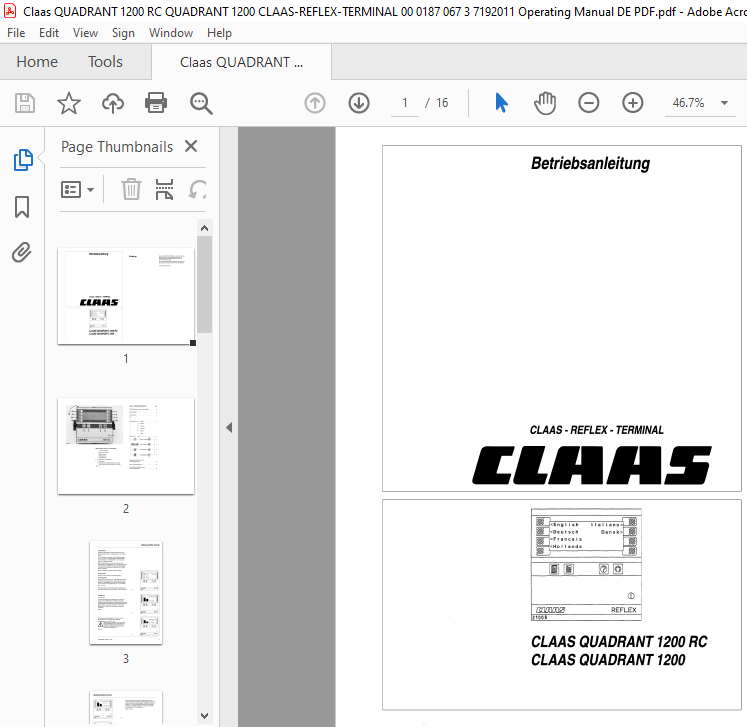
Task: Go to previous page arrow
Action: coord(315,103)
